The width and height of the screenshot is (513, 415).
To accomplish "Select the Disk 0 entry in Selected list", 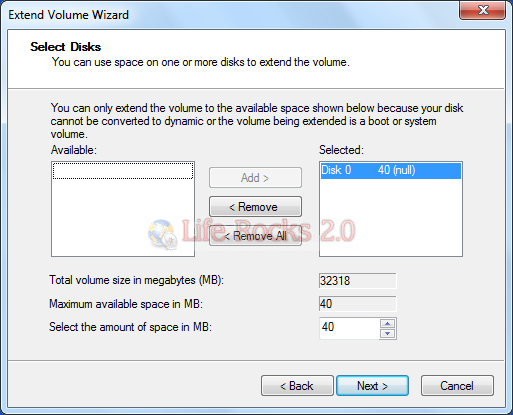I will [391, 170].
